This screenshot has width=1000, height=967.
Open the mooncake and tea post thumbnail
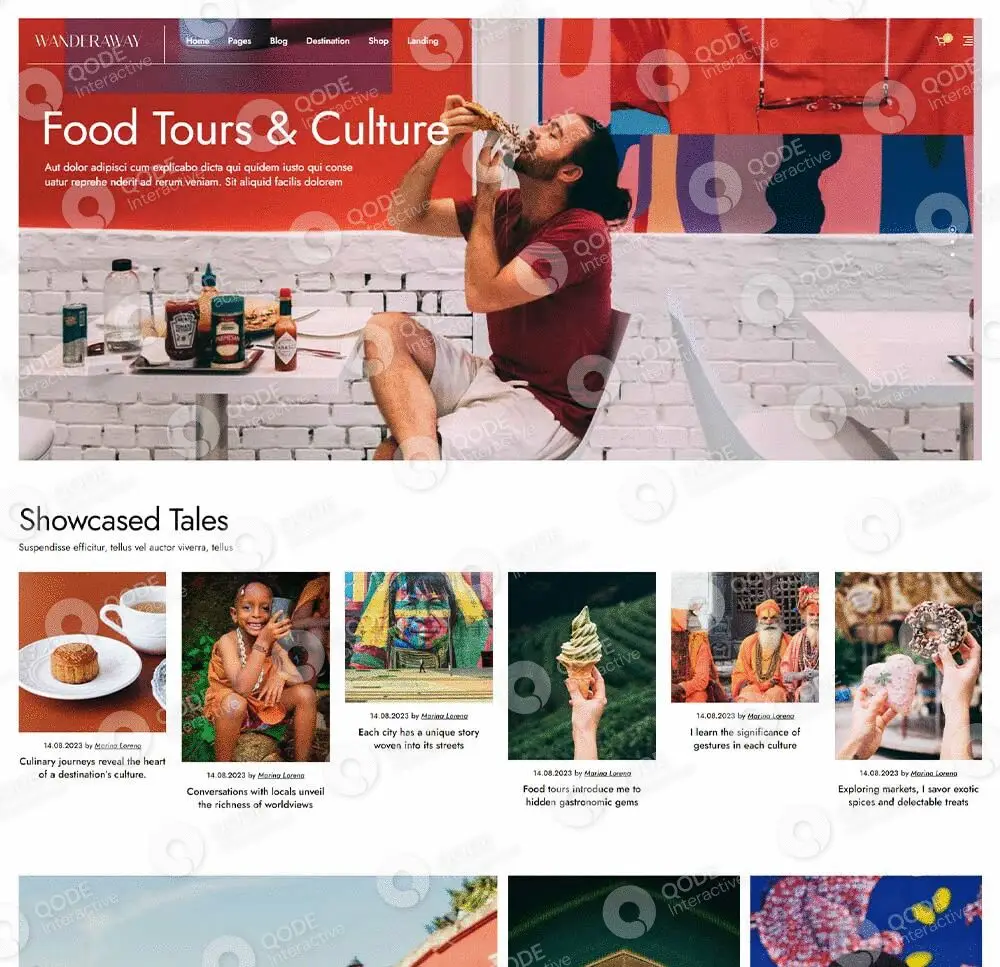92,652
